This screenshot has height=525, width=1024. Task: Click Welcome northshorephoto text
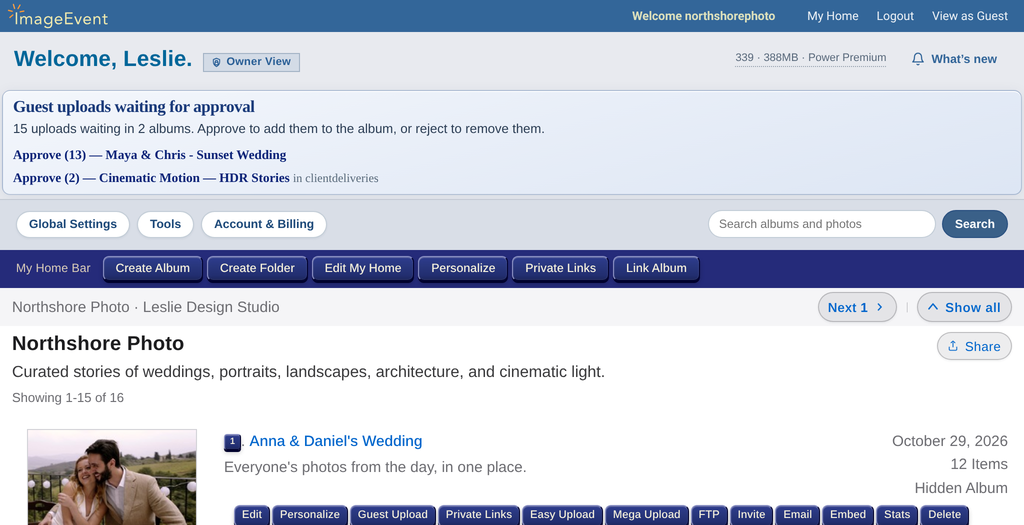pyautogui.click(x=703, y=16)
